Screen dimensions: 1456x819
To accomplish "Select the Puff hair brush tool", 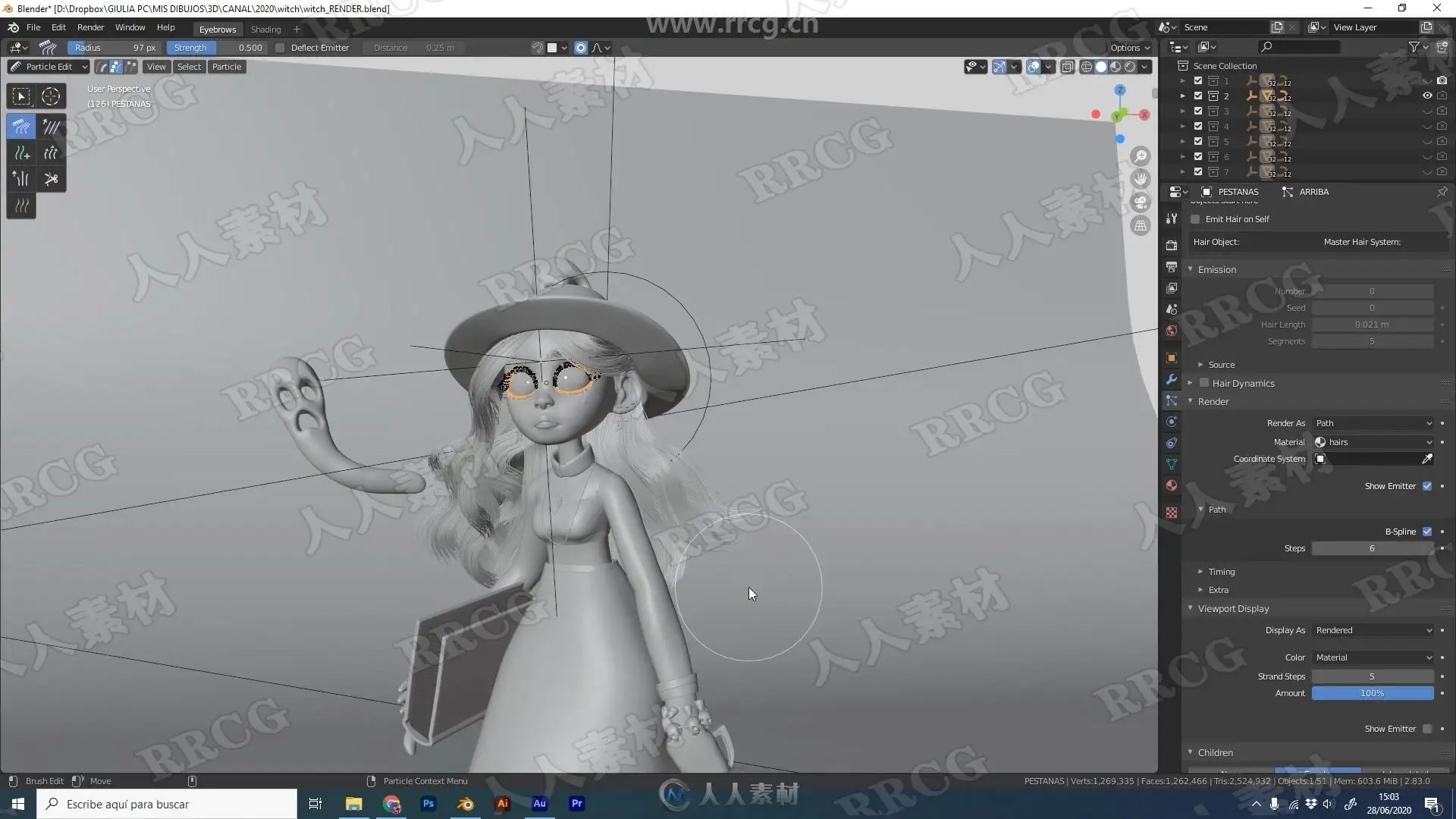I will (21, 179).
